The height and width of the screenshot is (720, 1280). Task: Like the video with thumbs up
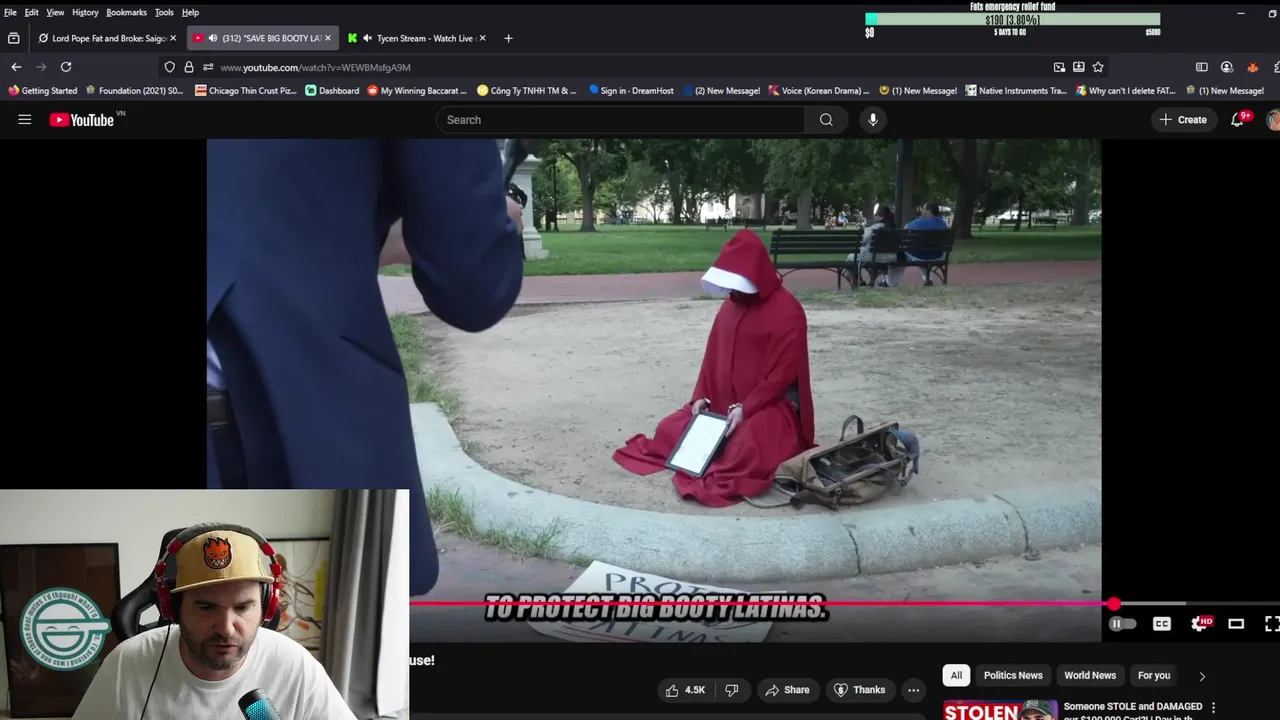point(686,690)
